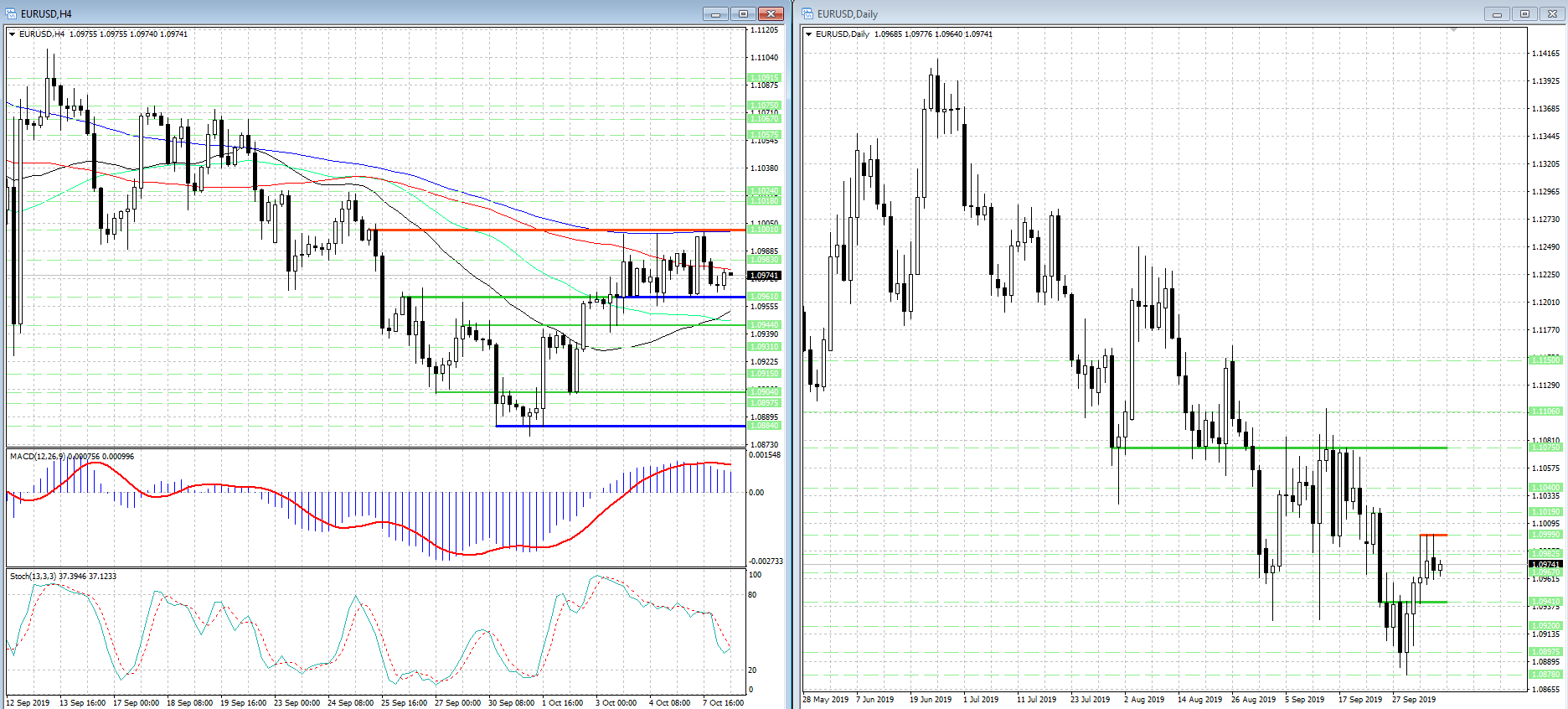Click the EURUSD,Daily window chart icon
This screenshot has width=1568, height=709.
[808, 13]
